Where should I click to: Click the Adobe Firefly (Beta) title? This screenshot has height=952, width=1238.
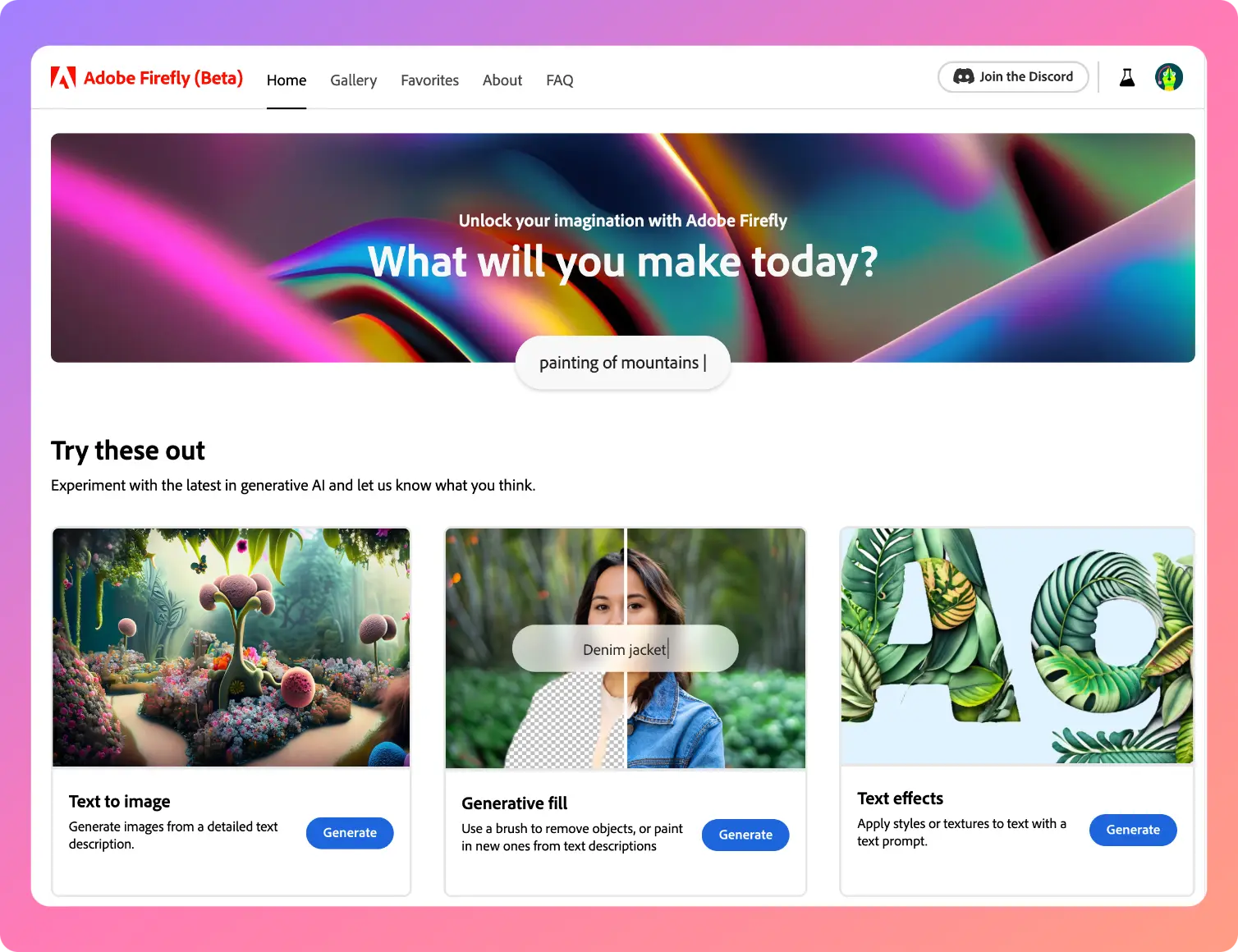point(163,78)
